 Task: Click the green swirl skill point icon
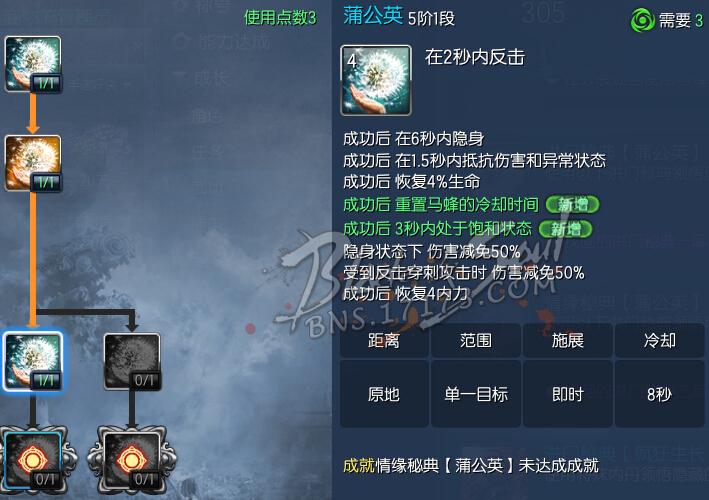tap(642, 20)
